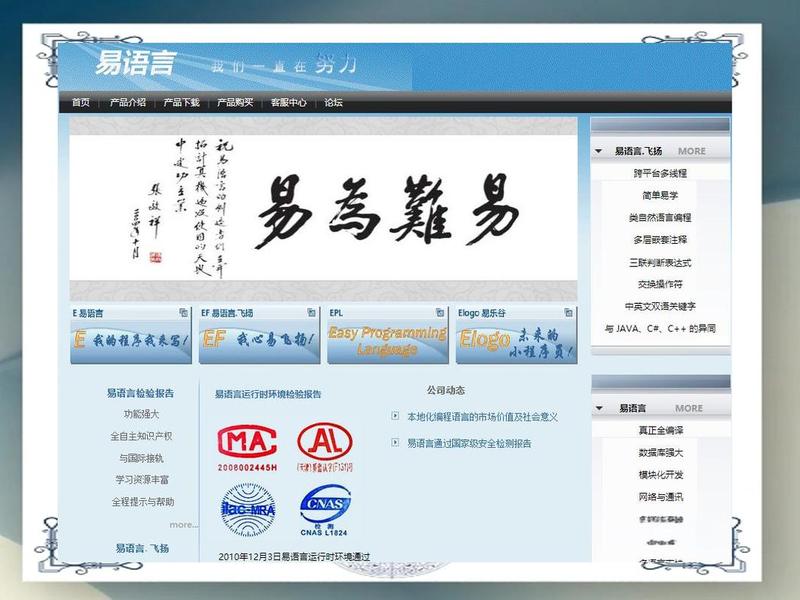
Task: Click the 易语言 site logo
Action: coord(136,63)
